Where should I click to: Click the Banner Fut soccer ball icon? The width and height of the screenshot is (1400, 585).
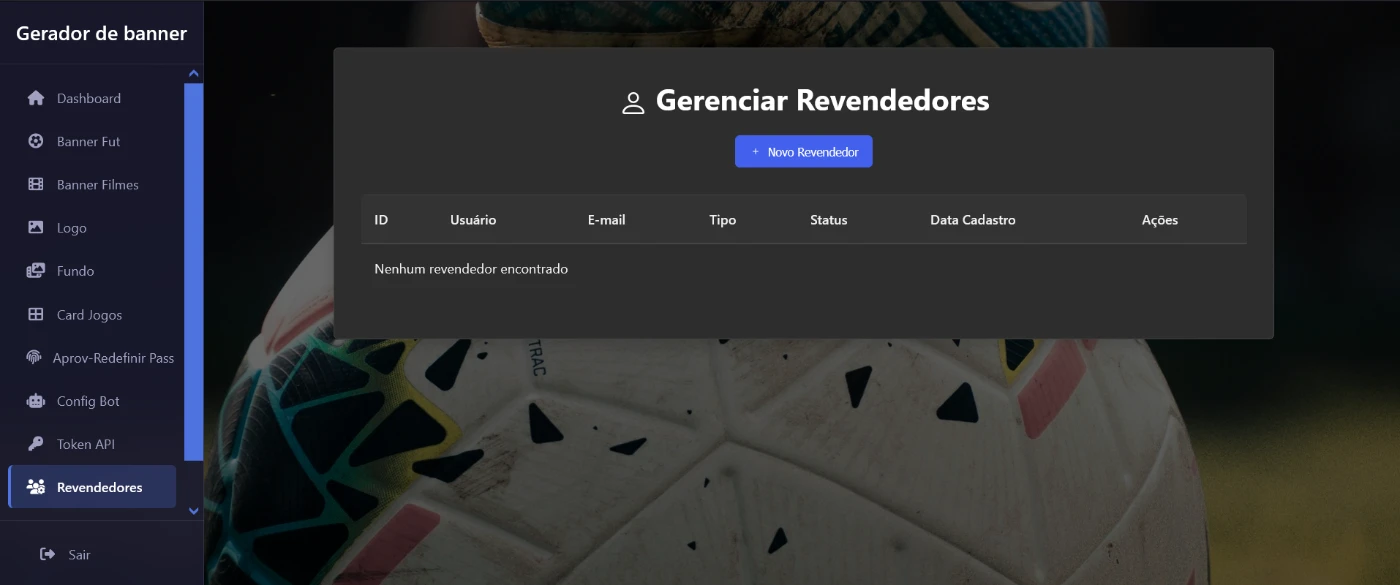point(36,141)
